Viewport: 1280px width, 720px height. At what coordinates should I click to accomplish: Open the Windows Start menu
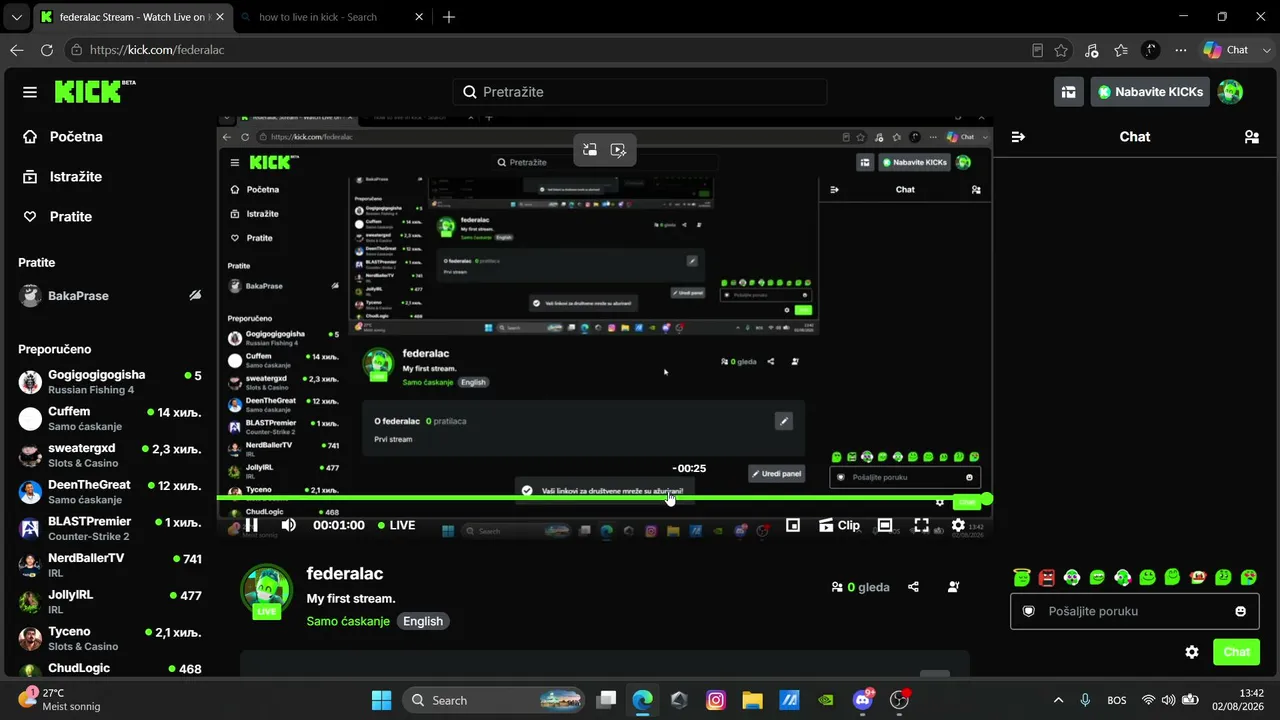pyautogui.click(x=381, y=700)
